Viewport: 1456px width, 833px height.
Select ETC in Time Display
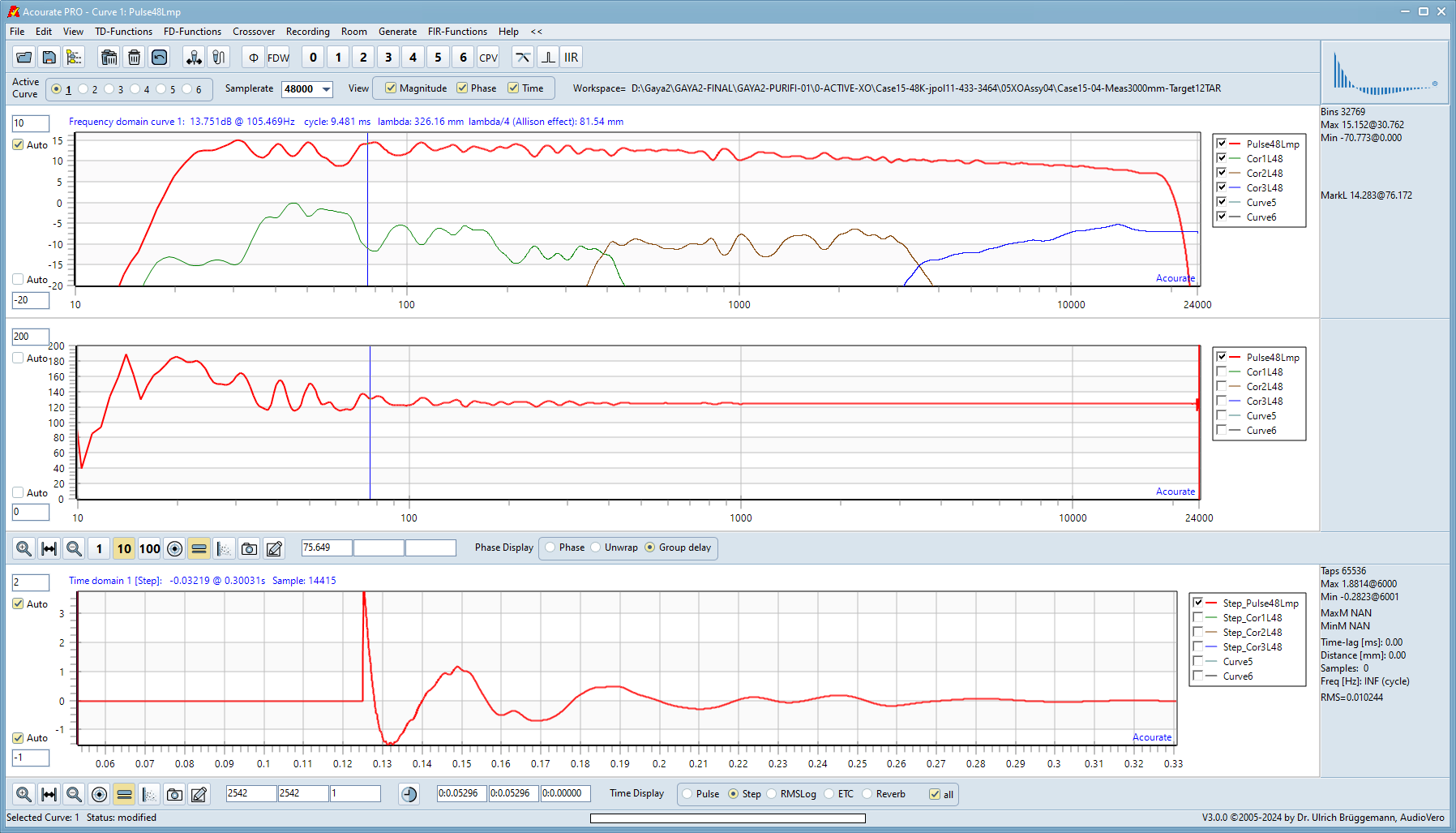(829, 794)
